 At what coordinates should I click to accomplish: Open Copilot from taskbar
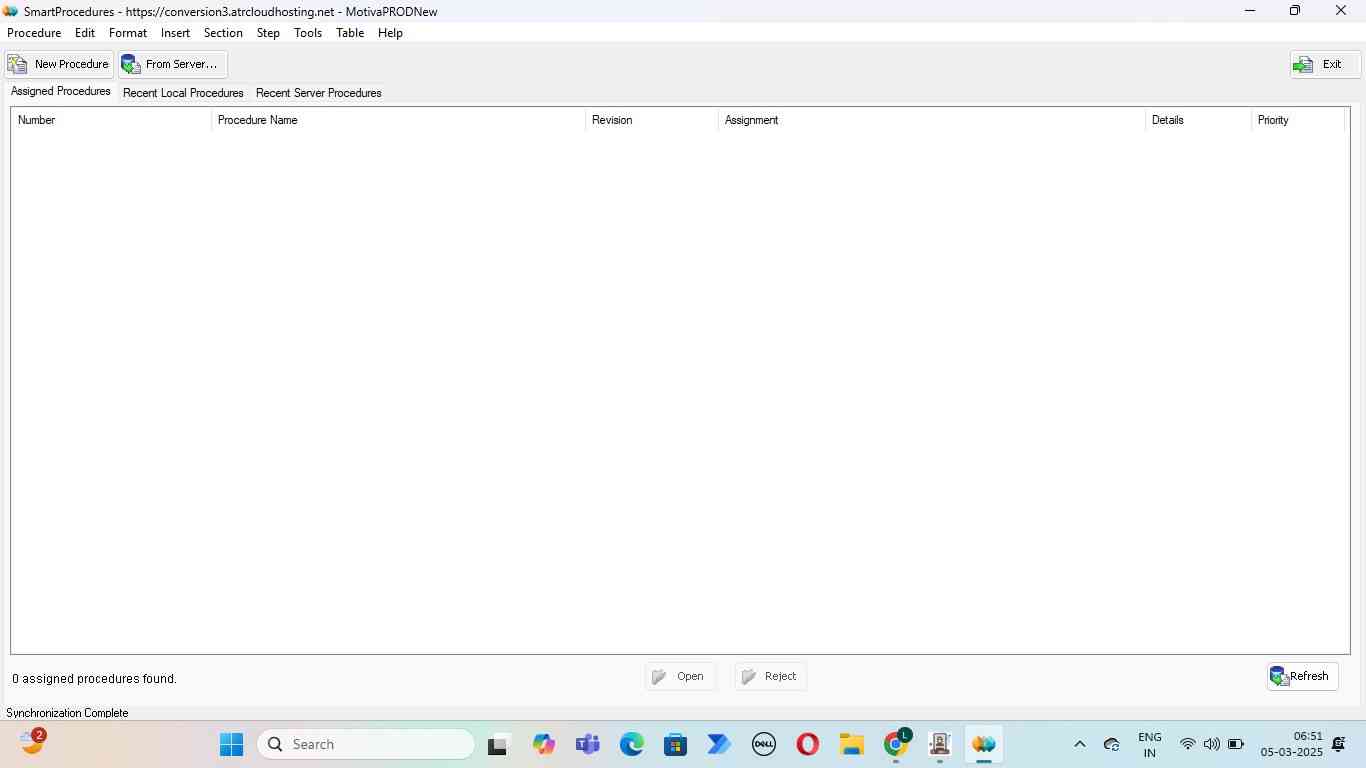[x=543, y=745]
